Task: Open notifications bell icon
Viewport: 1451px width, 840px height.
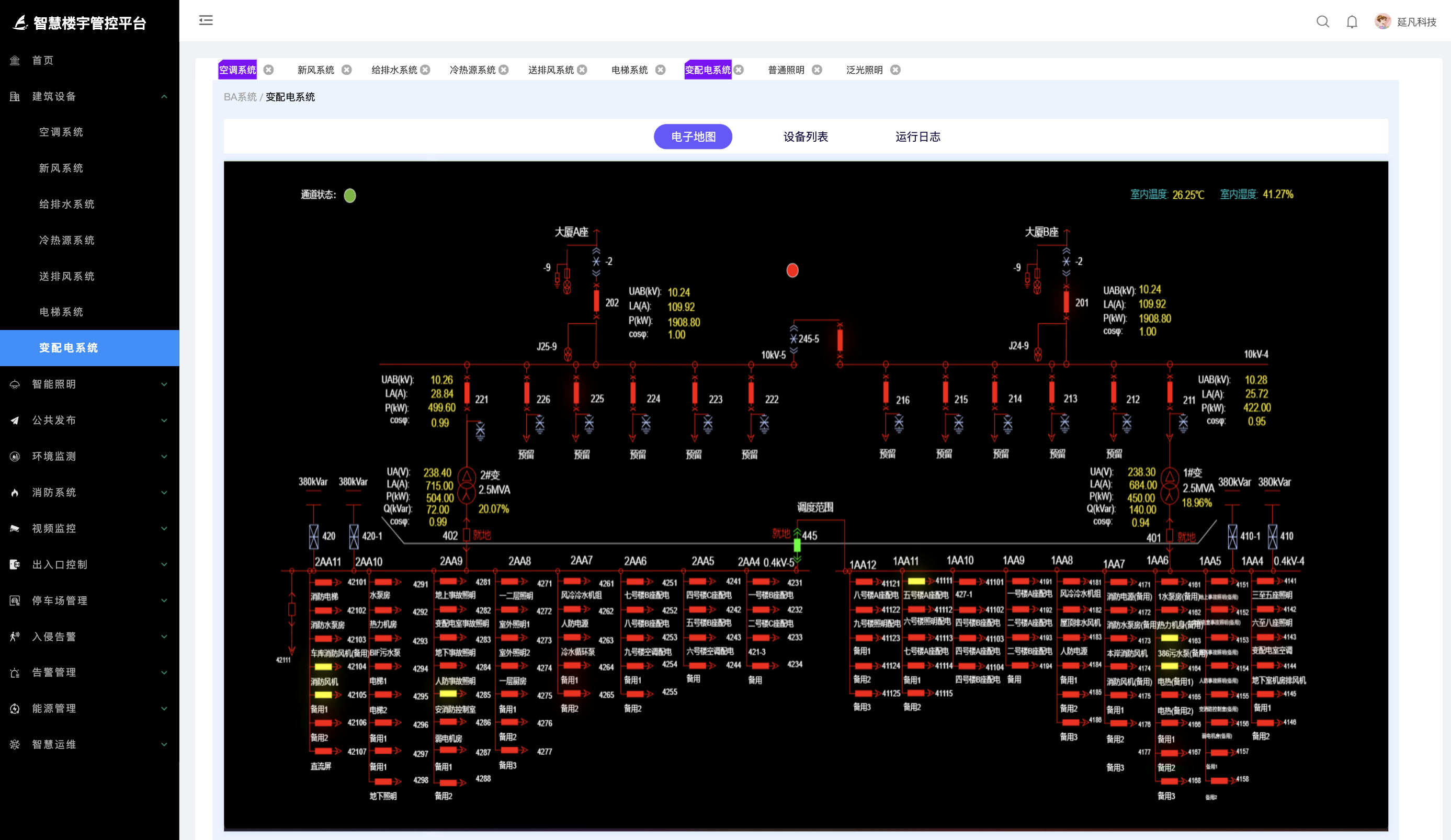Action: (1352, 22)
